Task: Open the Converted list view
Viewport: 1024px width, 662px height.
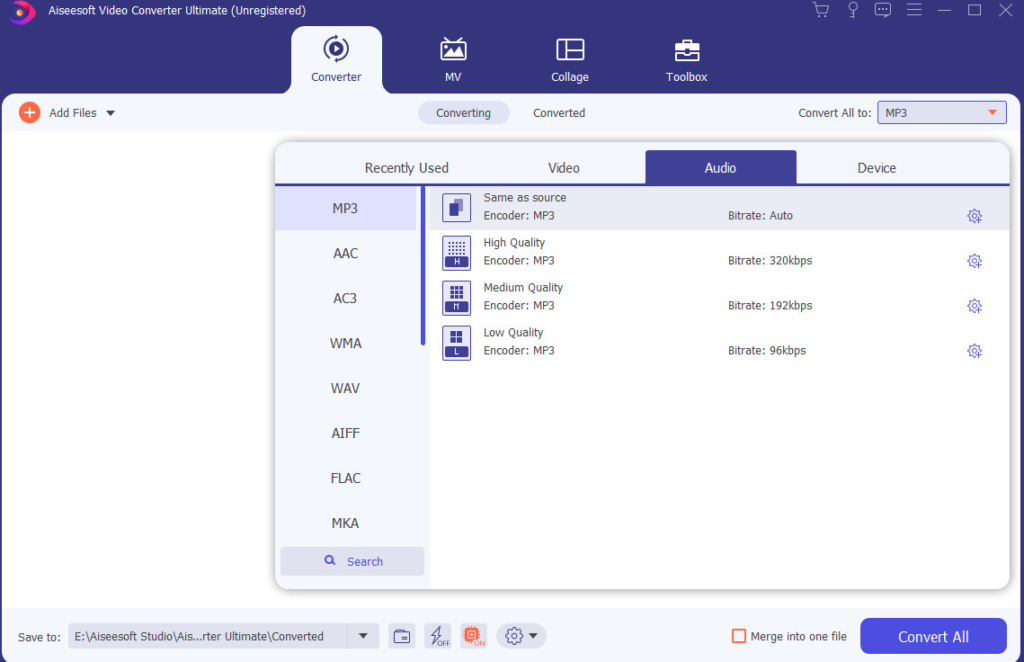Action: coord(558,112)
